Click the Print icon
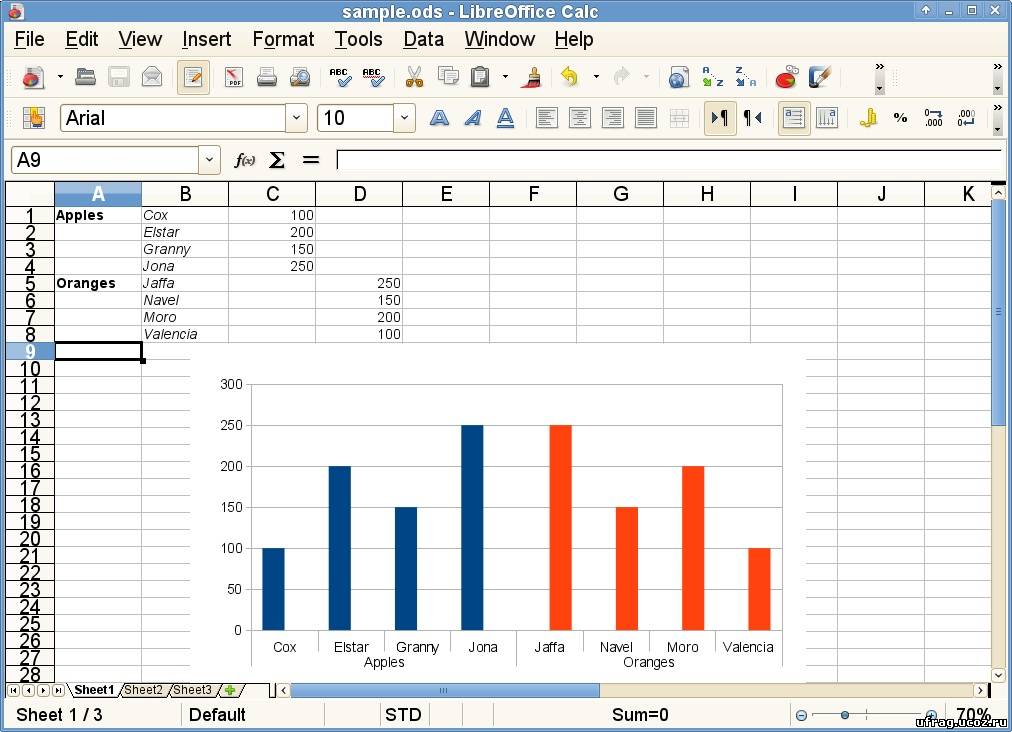 [x=266, y=77]
